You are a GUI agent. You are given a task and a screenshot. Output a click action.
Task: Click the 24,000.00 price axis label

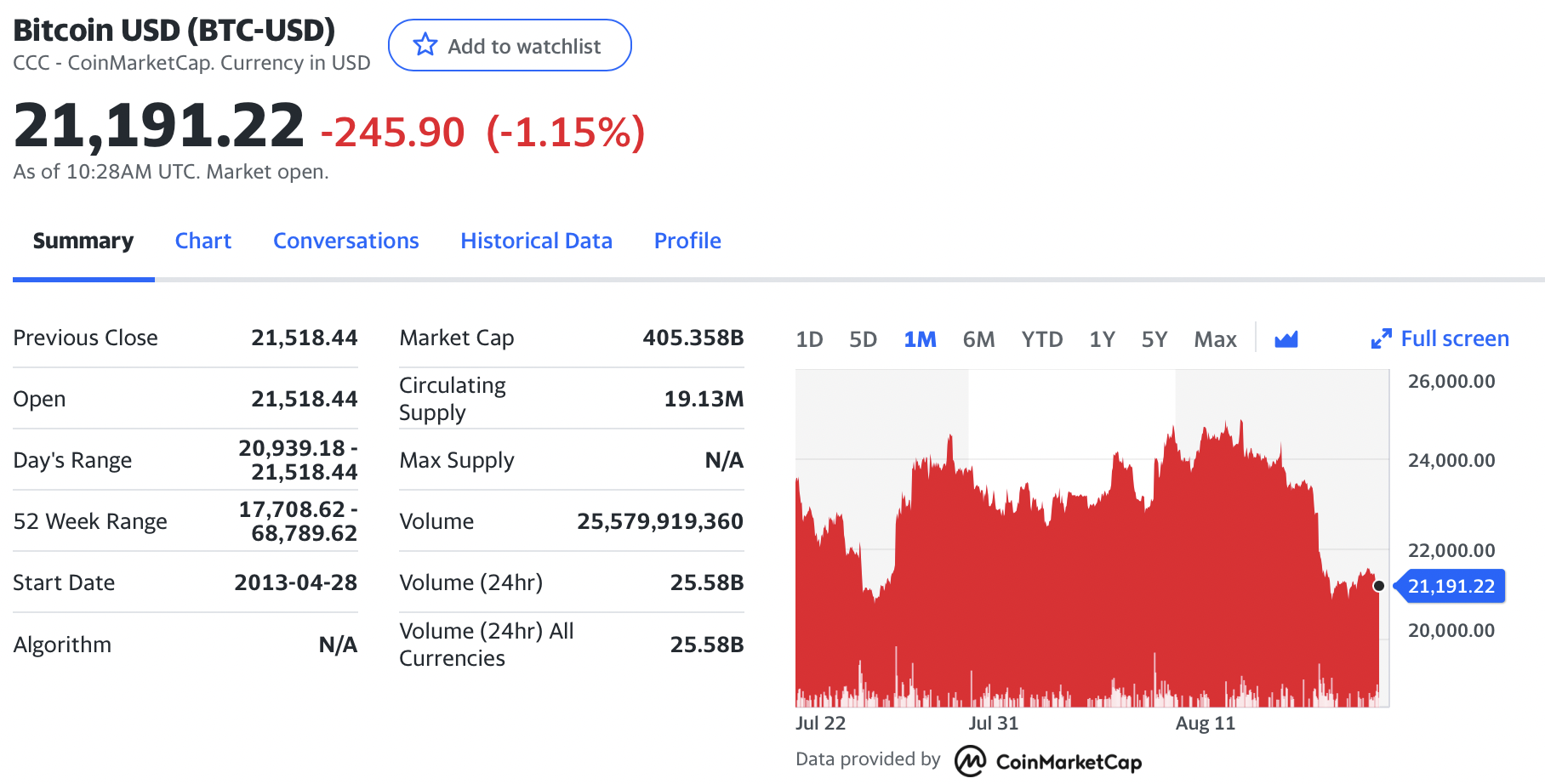click(x=1451, y=460)
